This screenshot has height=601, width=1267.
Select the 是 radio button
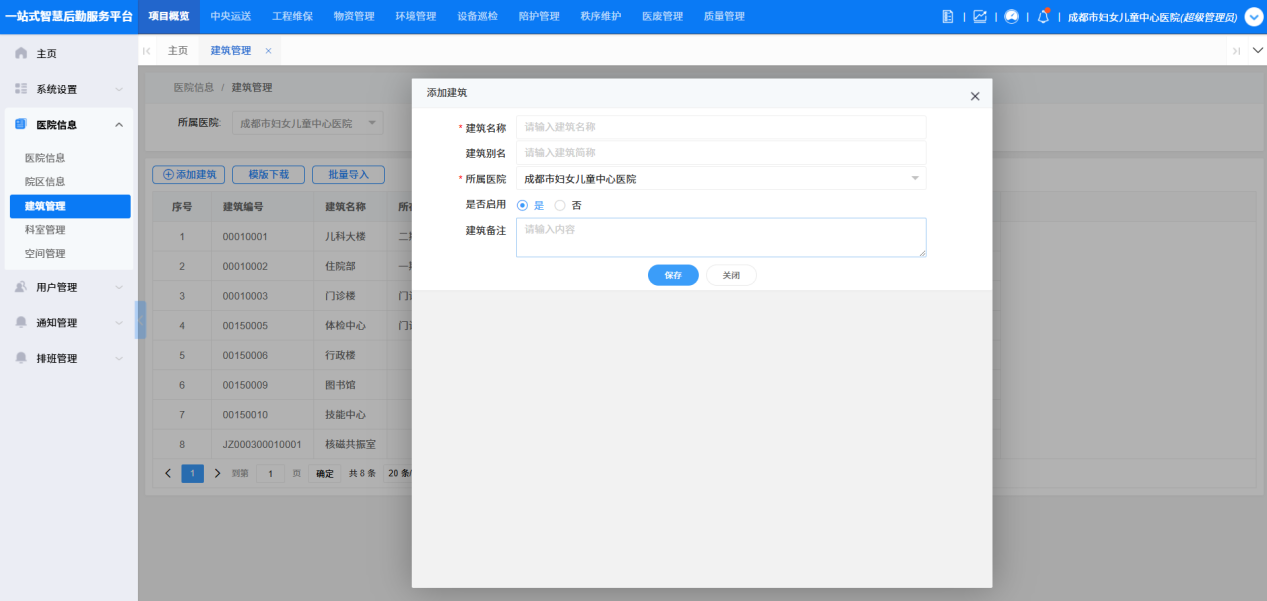click(x=522, y=205)
